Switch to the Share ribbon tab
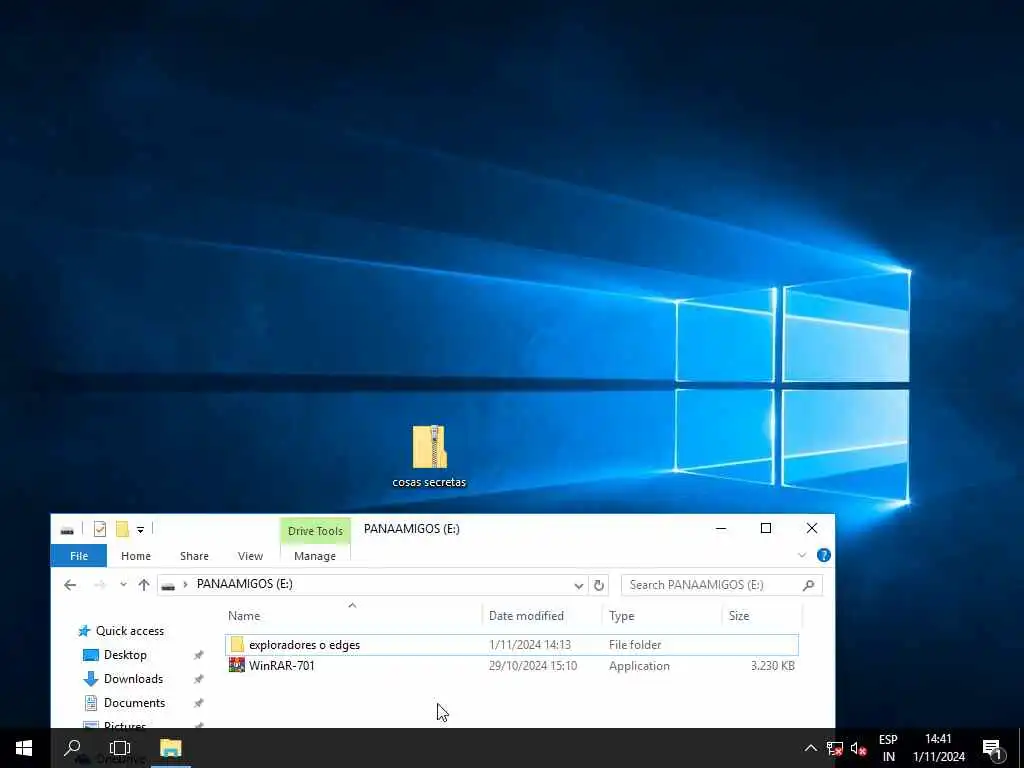Screen dimensions: 1024x768 (x=195, y=556)
